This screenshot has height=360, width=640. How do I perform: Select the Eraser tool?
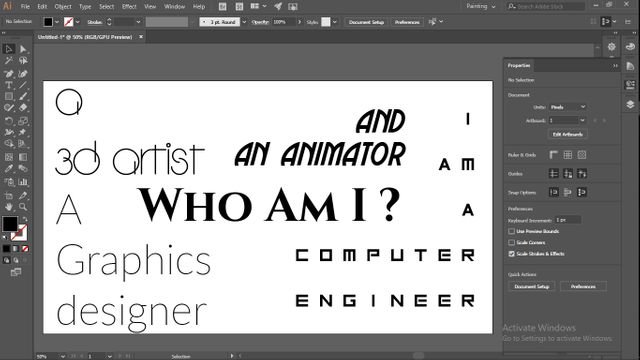pyautogui.click(x=23, y=108)
